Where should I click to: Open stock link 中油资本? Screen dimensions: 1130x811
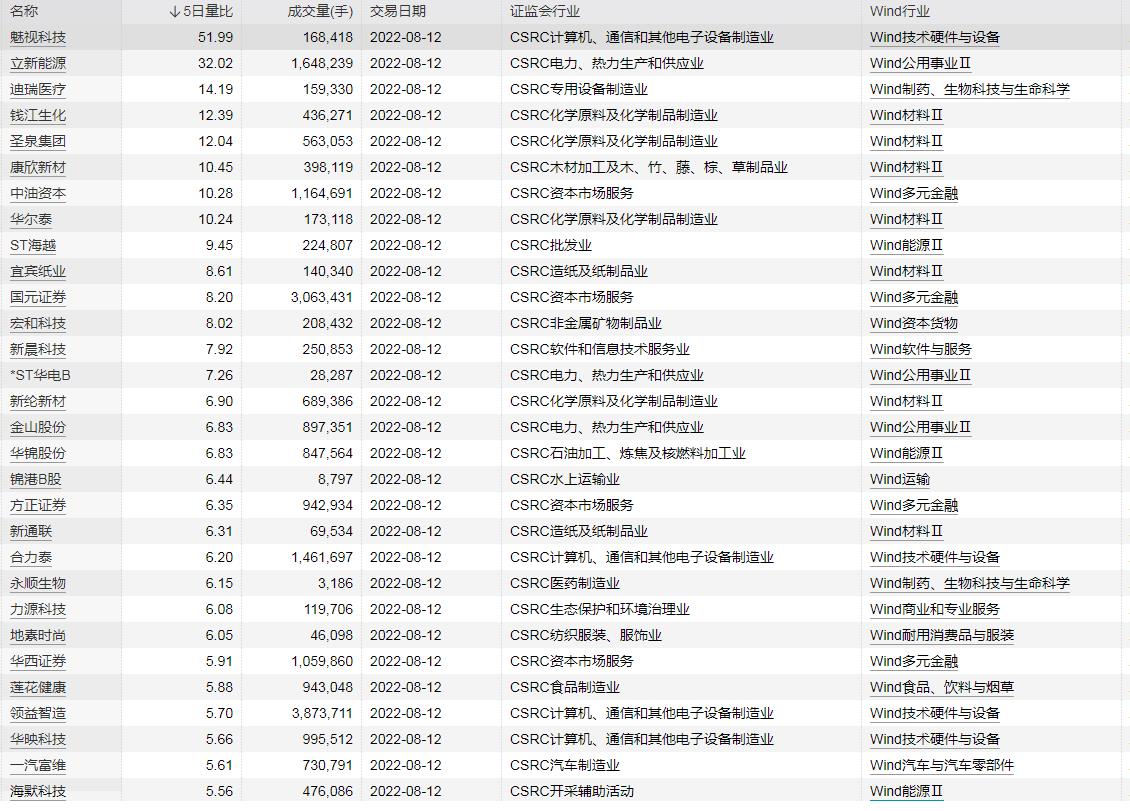pos(38,193)
